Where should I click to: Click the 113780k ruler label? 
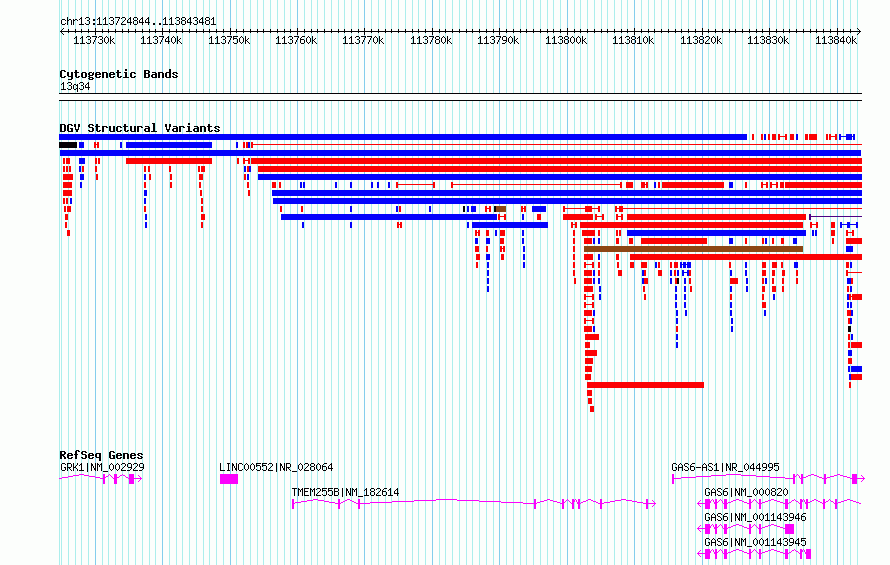tap(431, 40)
